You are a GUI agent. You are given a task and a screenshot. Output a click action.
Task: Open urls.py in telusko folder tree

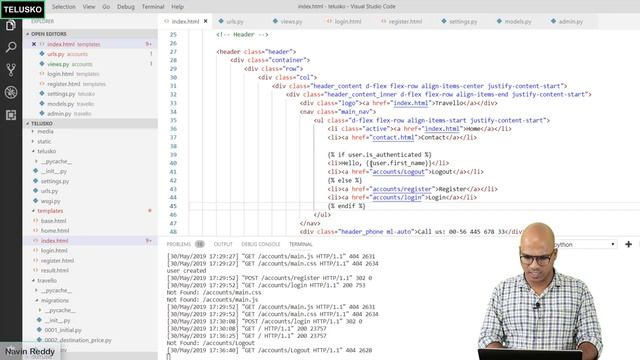point(49,191)
